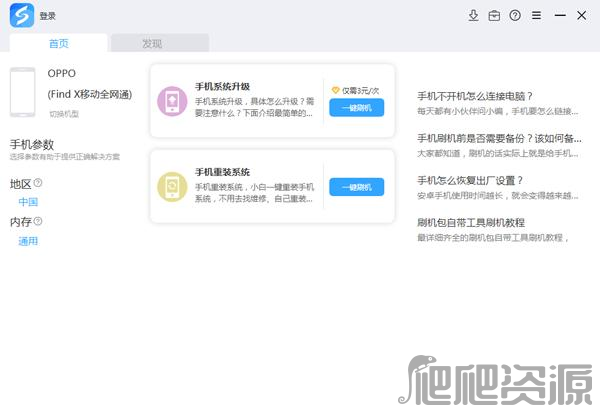
Task: Click the yellow reinstall system icon
Action: (172, 187)
